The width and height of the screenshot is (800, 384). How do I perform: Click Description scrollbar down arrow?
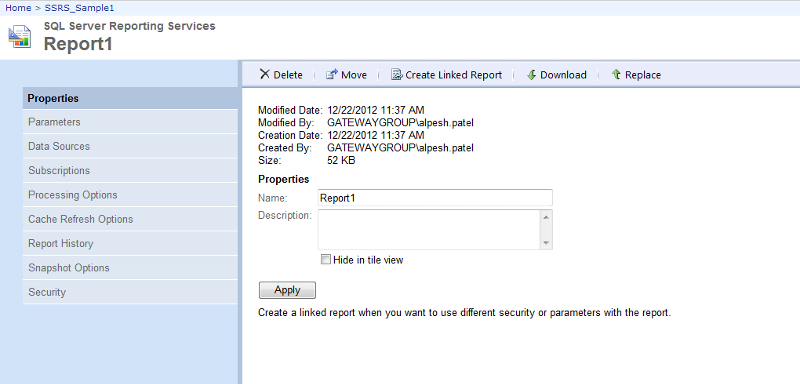point(546,243)
